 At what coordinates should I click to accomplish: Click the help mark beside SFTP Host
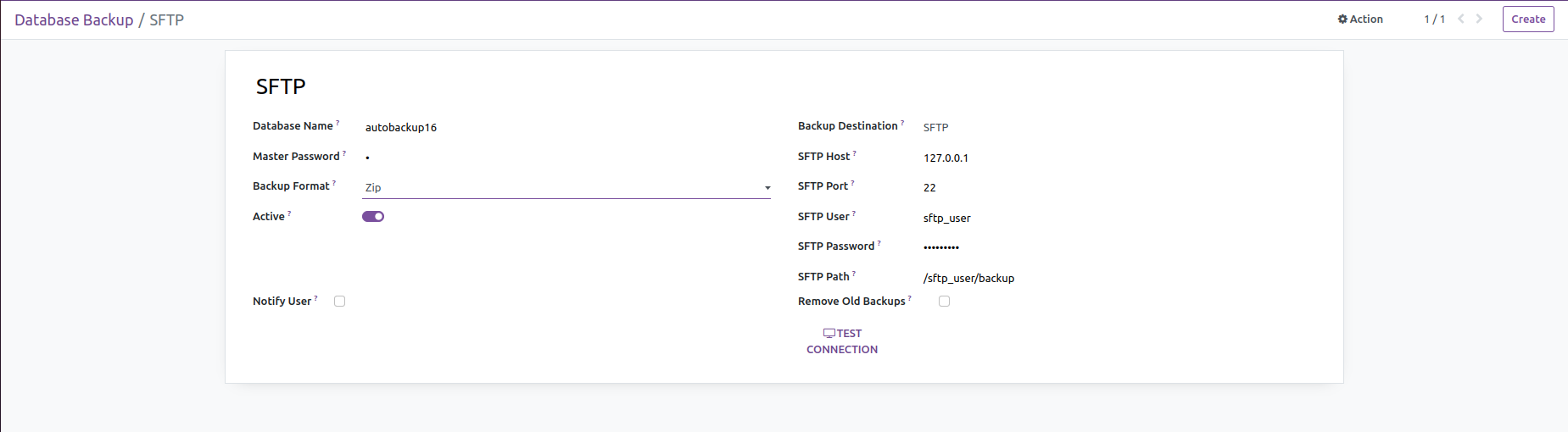point(855,153)
